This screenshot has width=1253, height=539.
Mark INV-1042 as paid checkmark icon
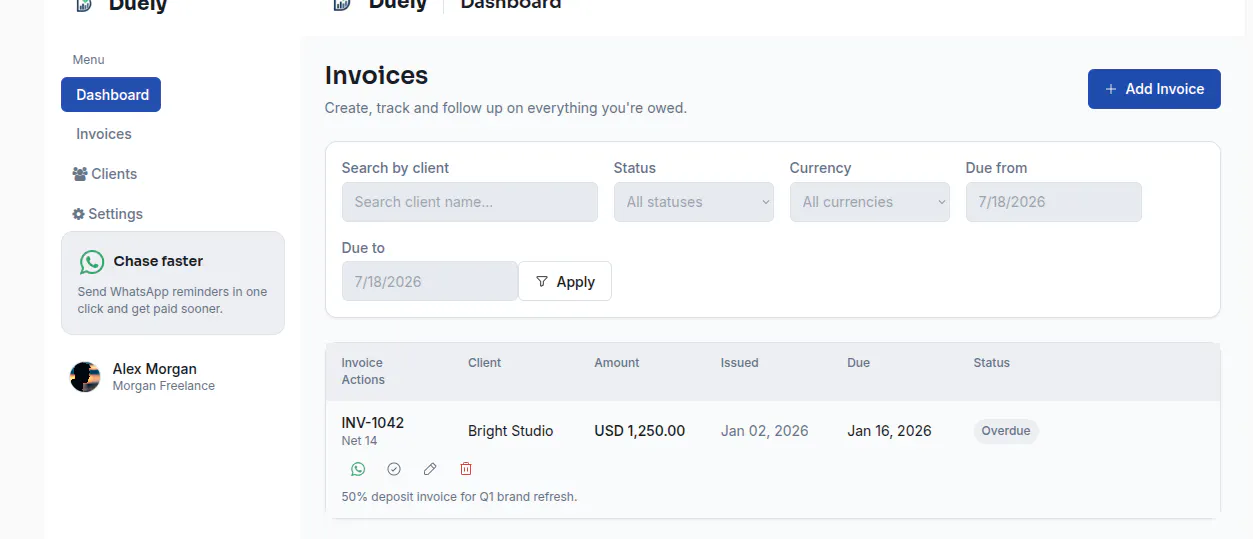click(394, 469)
